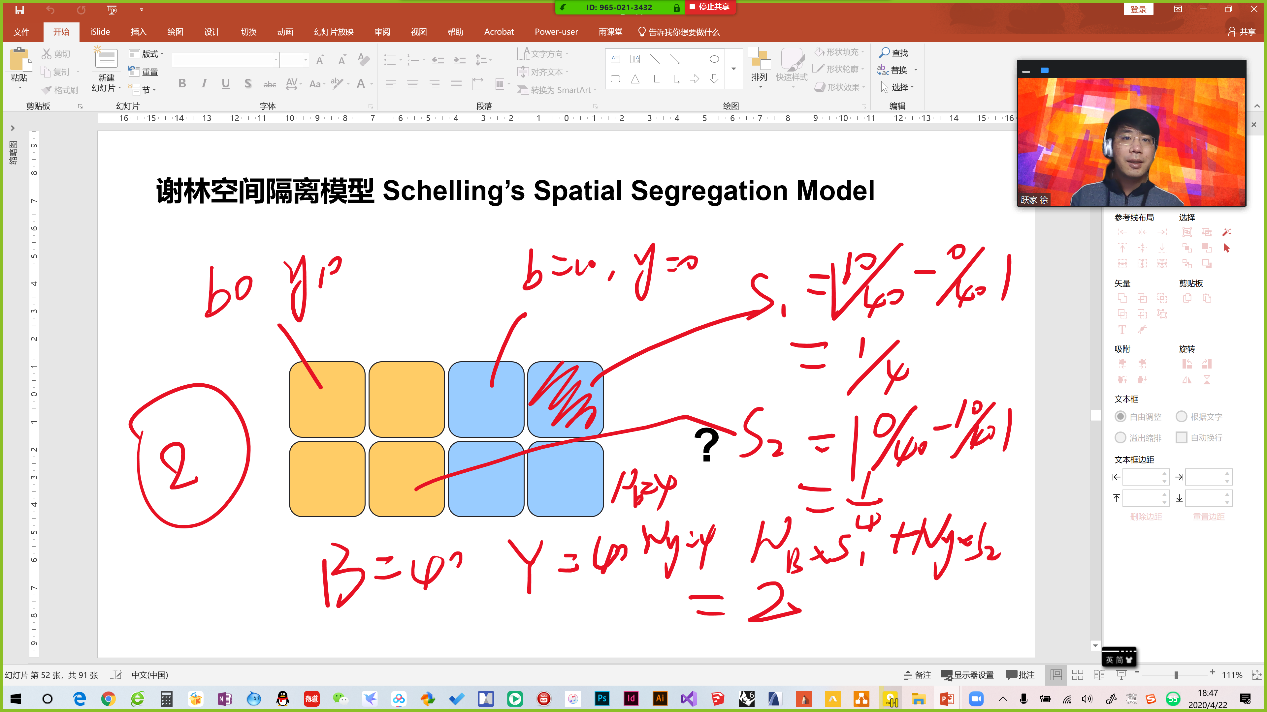Click the Underline formatting icon

(225, 84)
